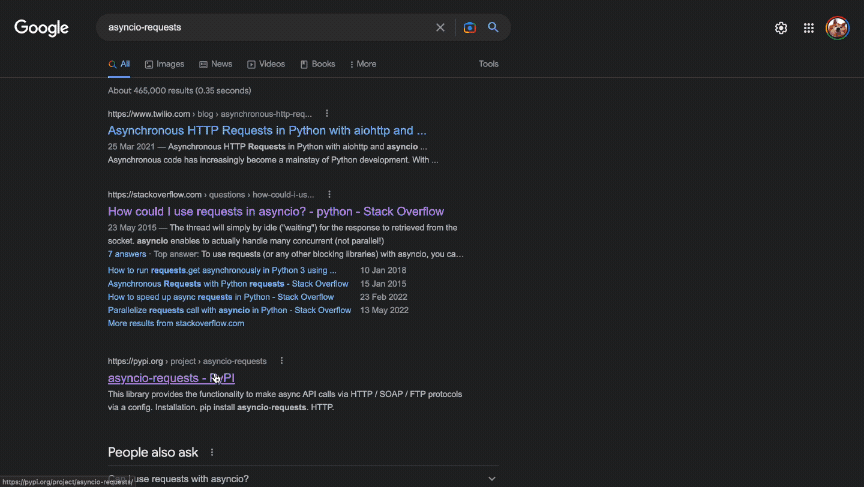The height and width of the screenshot is (487, 864).
Task: Open search by image camera icon
Action: [469, 28]
